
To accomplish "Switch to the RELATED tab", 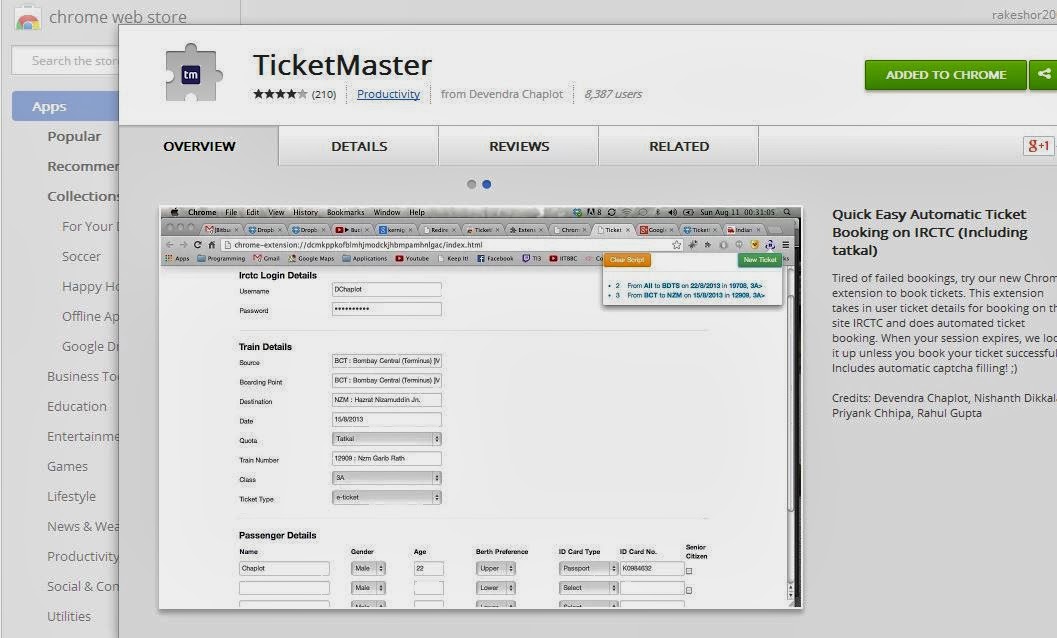I will (679, 146).
